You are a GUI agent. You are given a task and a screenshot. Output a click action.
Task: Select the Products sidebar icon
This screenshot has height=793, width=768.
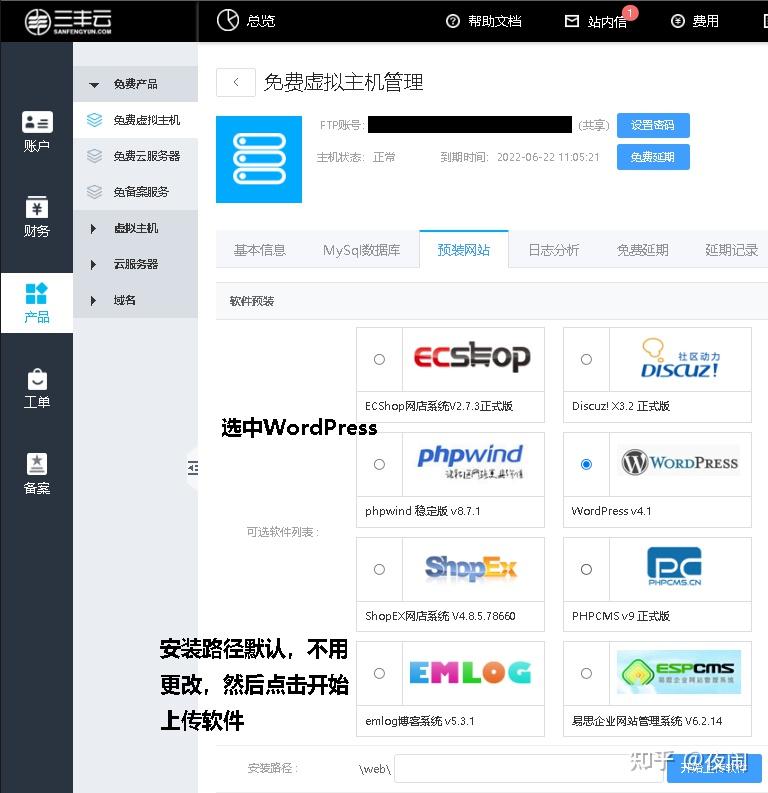pos(36,293)
